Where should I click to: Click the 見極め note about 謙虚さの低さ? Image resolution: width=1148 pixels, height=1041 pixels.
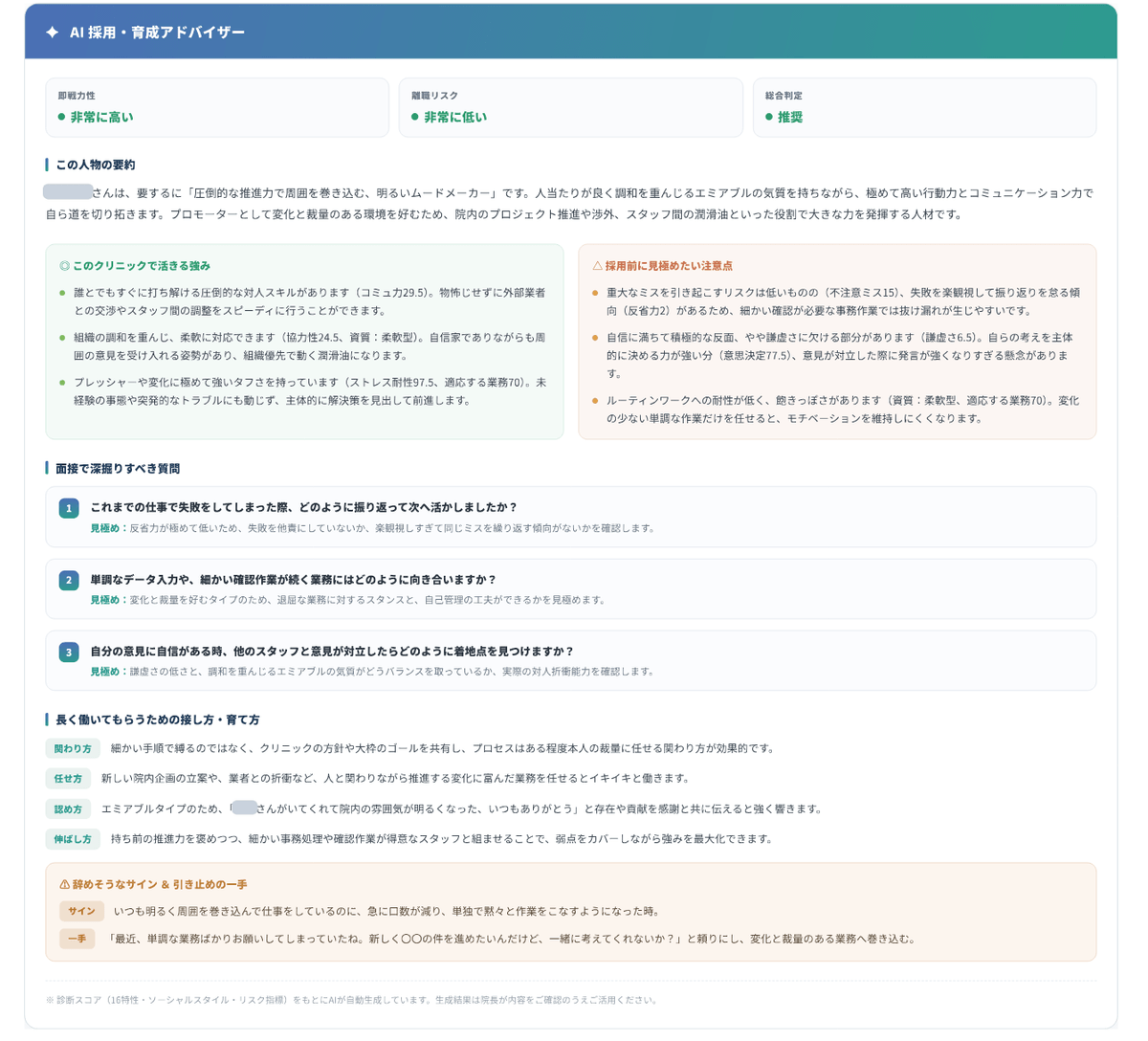(x=373, y=672)
